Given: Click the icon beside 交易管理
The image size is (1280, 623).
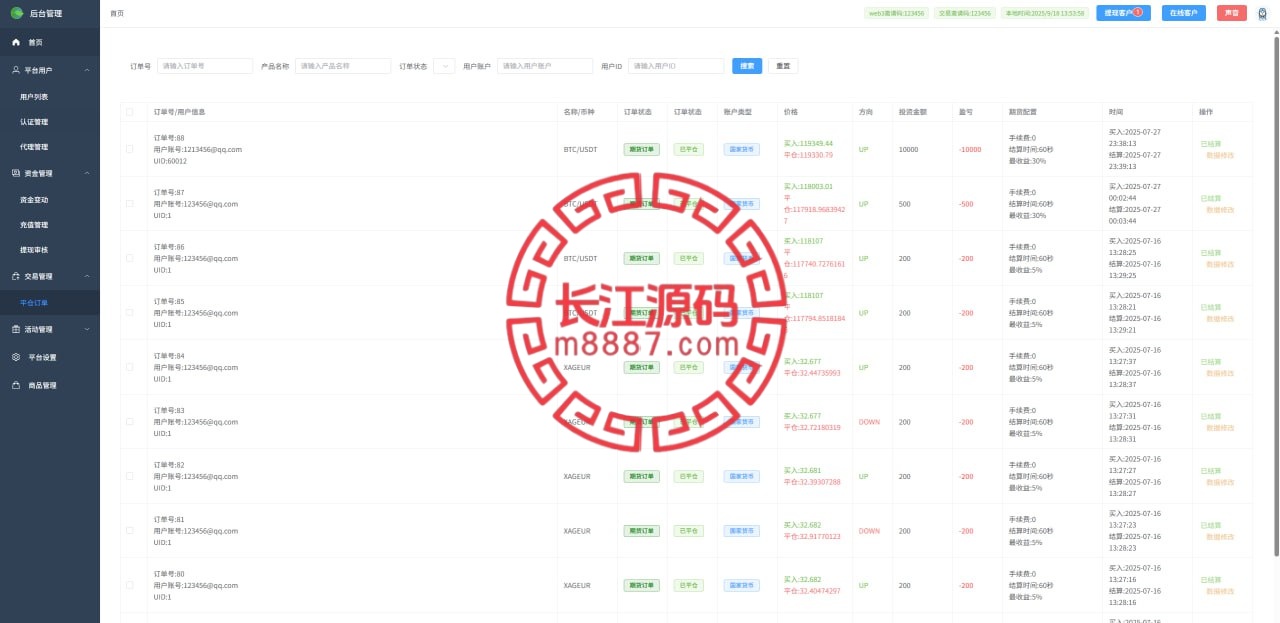Looking at the screenshot, I should 16,276.
